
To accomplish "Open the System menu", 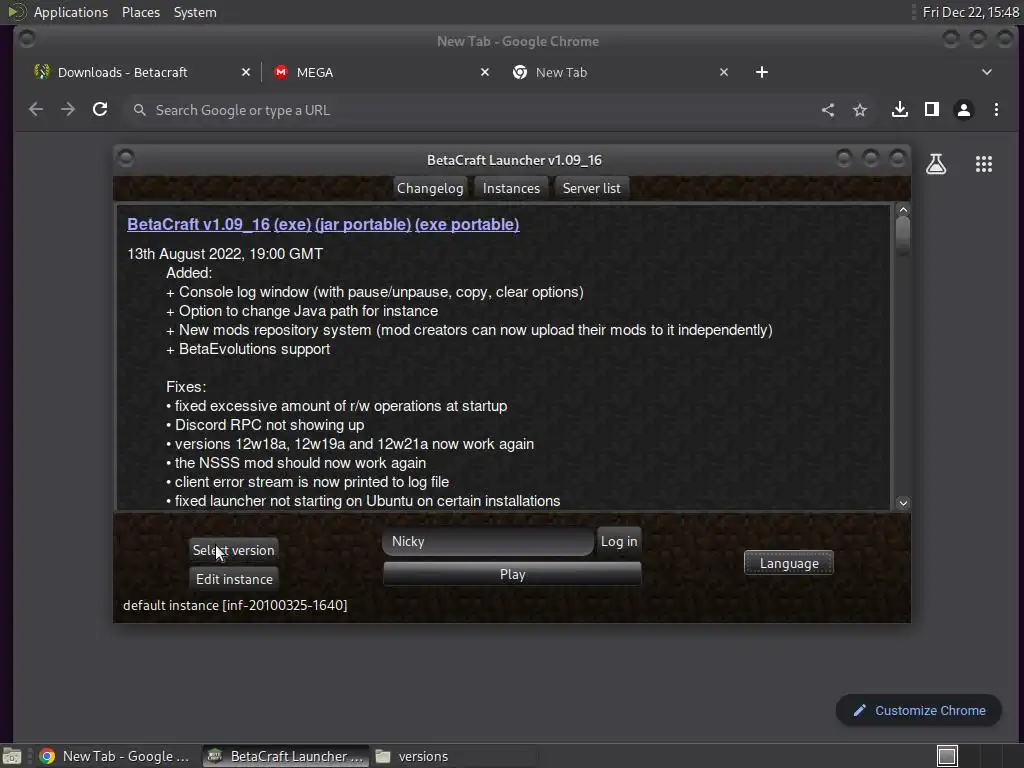I will click(195, 12).
